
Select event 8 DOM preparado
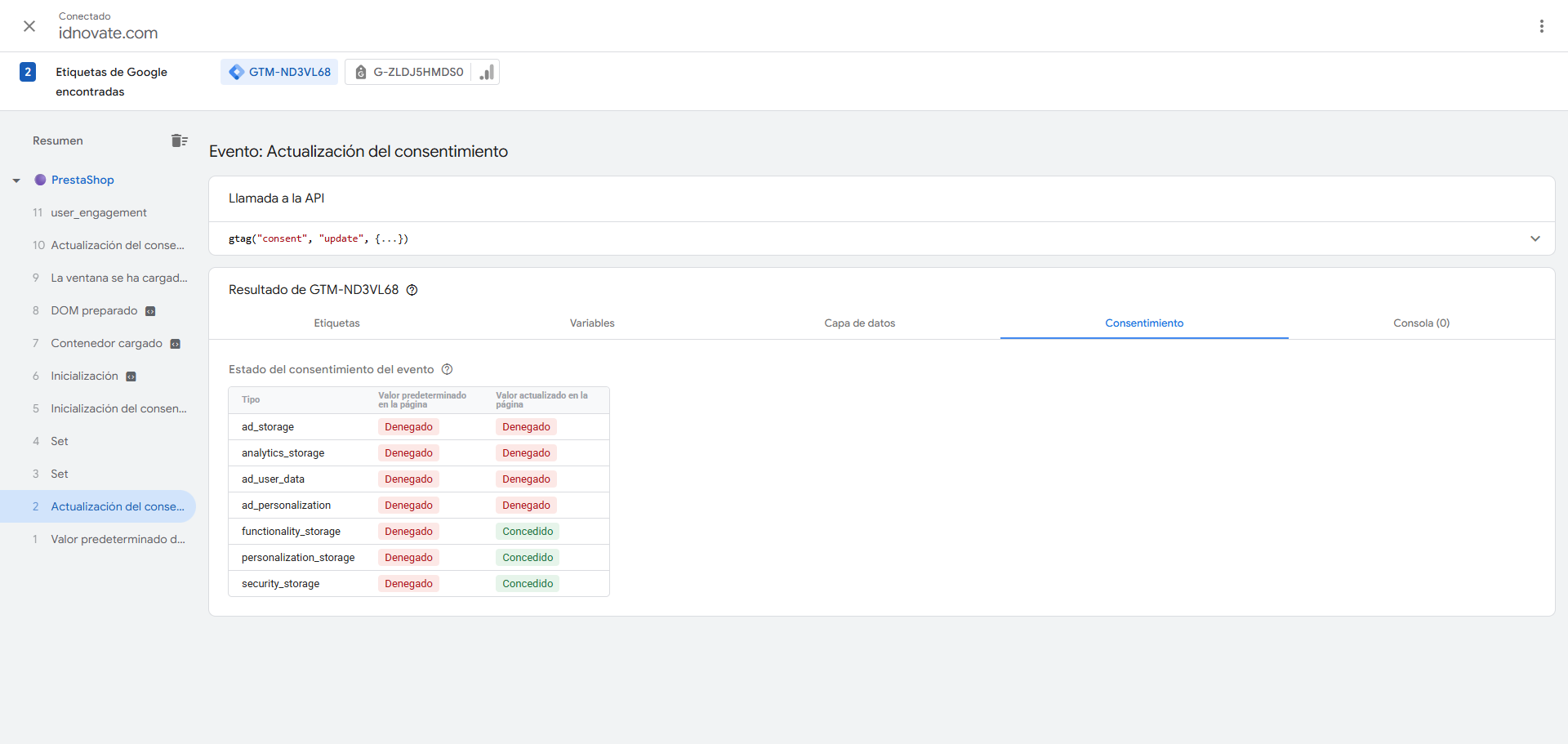click(x=98, y=310)
